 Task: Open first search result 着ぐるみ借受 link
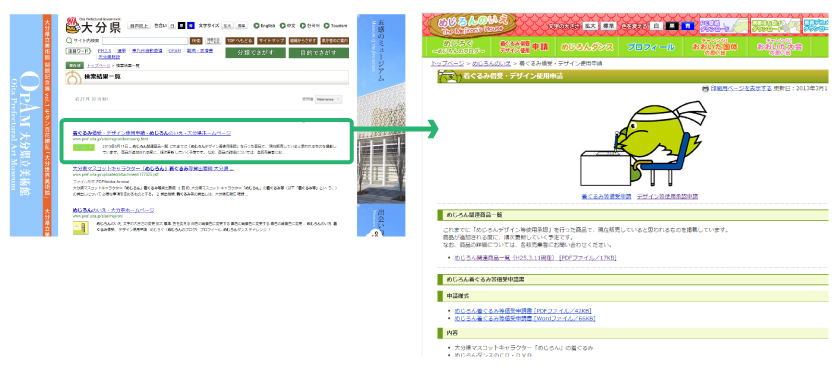pos(152,132)
